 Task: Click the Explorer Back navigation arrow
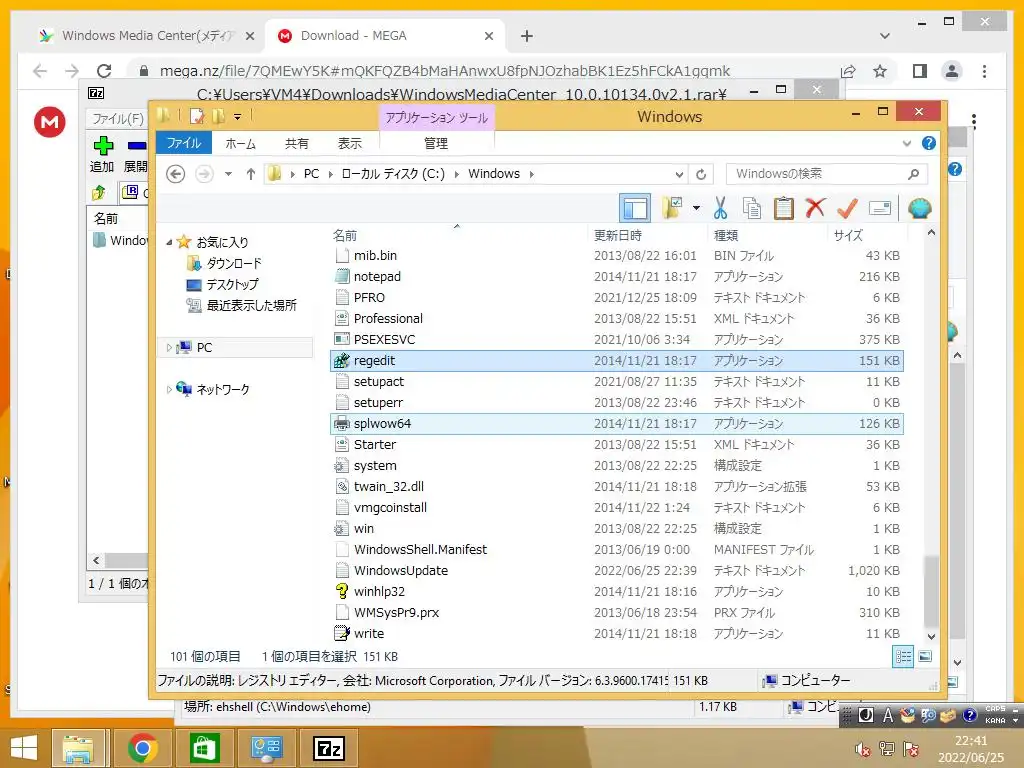tap(175, 174)
